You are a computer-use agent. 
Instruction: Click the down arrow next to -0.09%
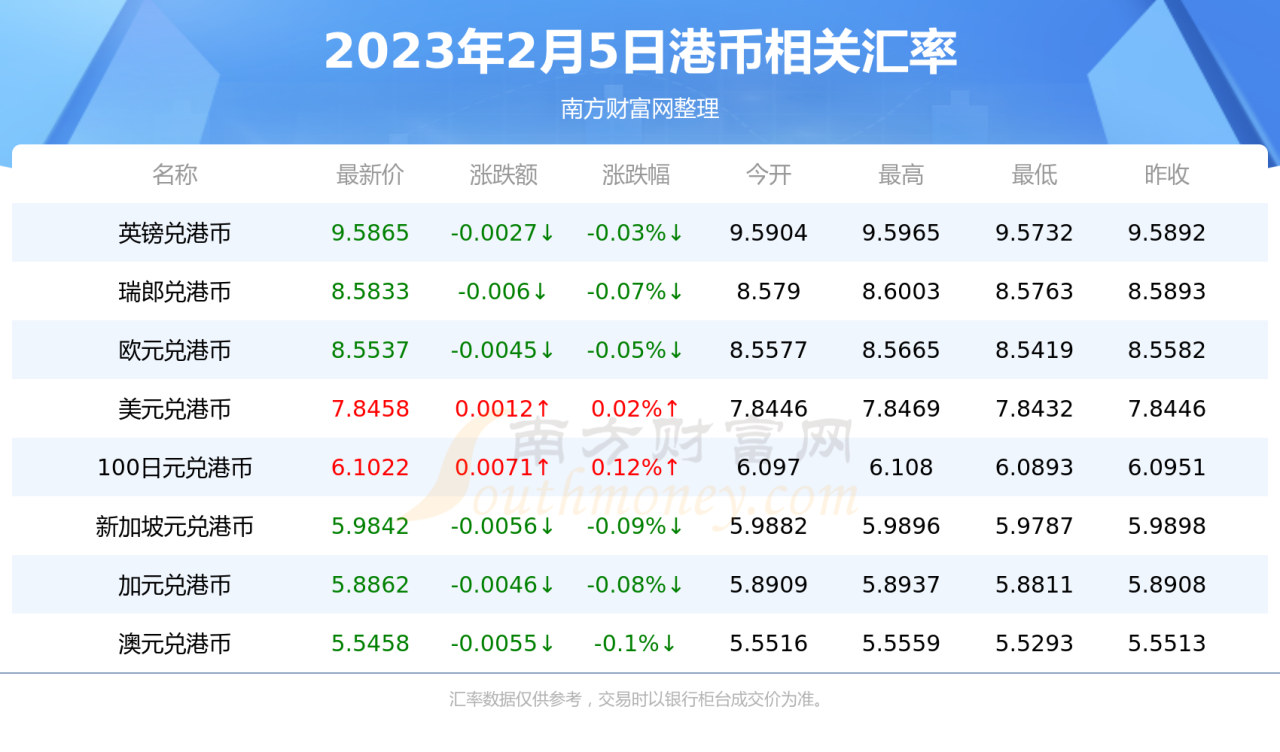pos(677,527)
